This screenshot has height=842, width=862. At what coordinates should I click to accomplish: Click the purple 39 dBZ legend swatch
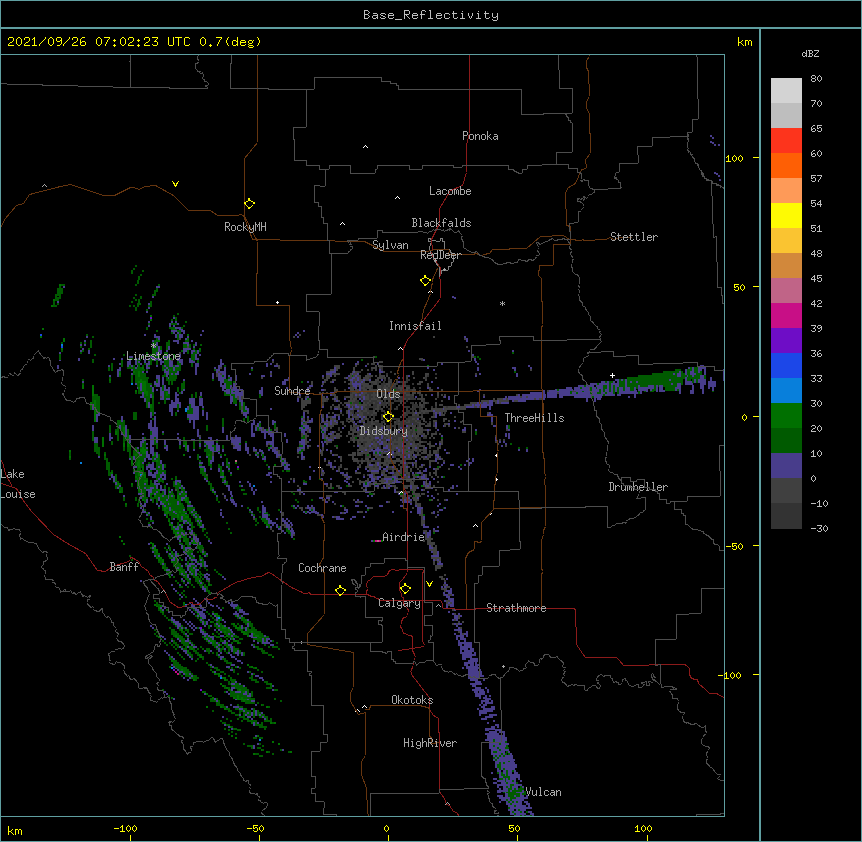pos(786,340)
